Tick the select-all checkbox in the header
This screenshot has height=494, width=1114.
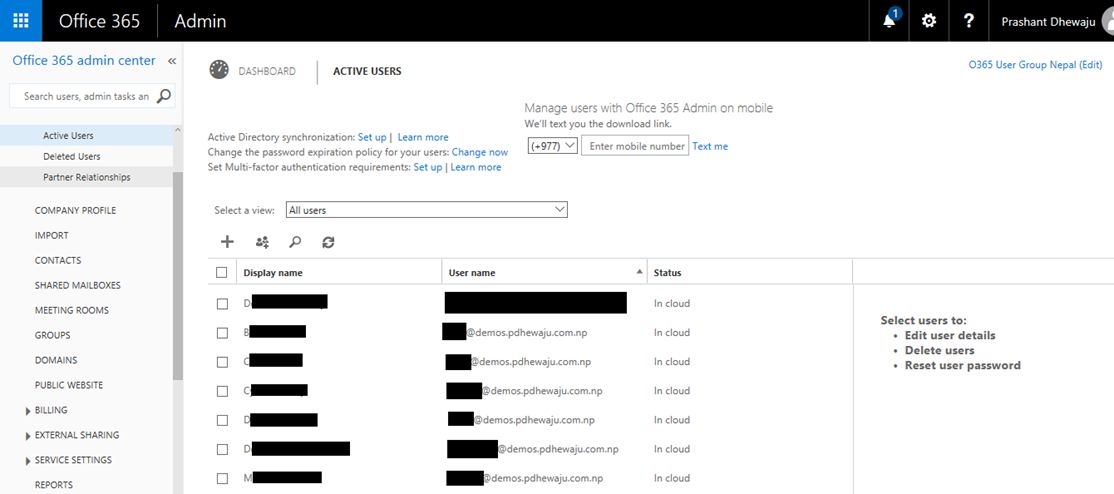222,272
